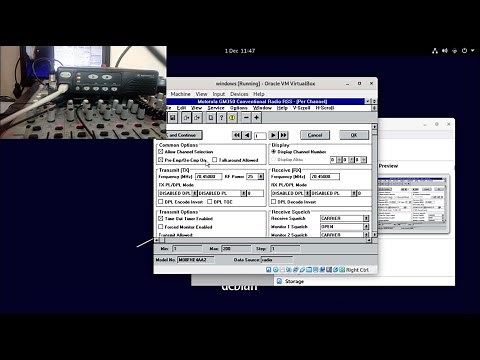480x360 pixels.
Task: Open the VirtualBox Devices menu
Action: (x=239, y=94)
